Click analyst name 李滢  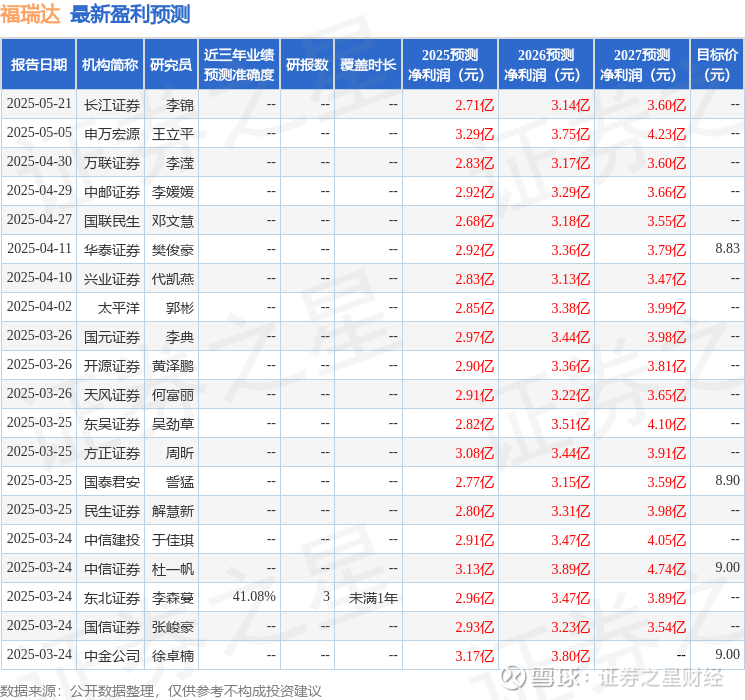(x=180, y=163)
